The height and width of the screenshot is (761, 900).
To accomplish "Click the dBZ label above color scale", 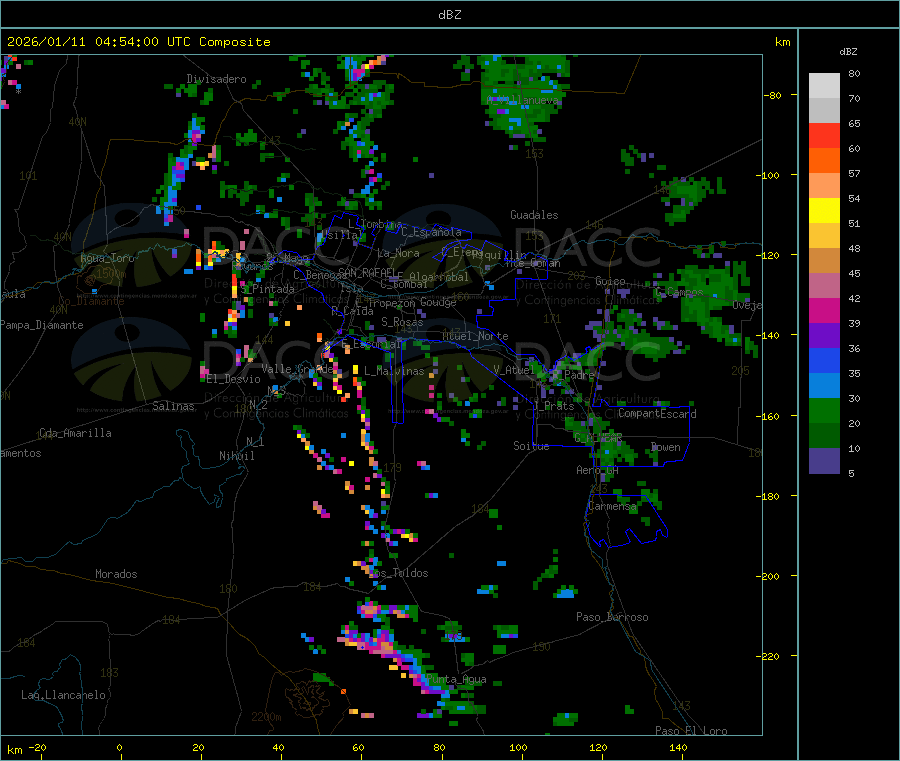I will click(x=848, y=52).
